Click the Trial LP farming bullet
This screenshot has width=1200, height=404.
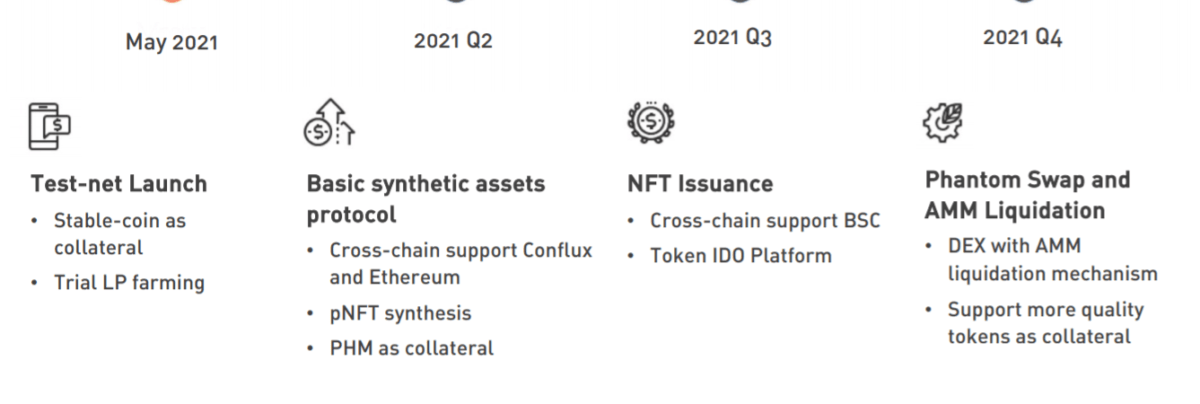[129, 283]
